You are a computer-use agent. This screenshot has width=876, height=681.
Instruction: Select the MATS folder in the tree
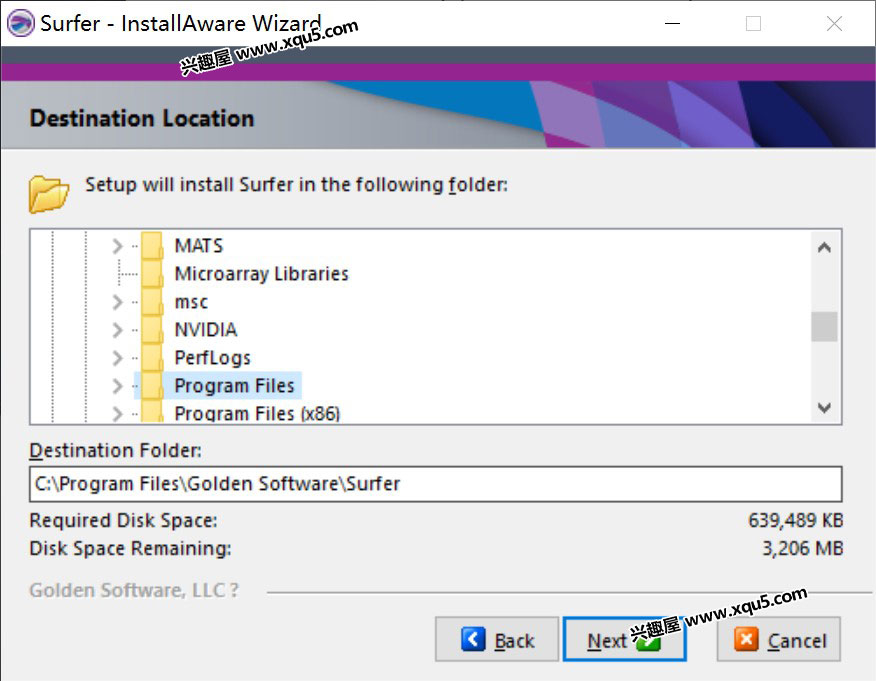199,246
